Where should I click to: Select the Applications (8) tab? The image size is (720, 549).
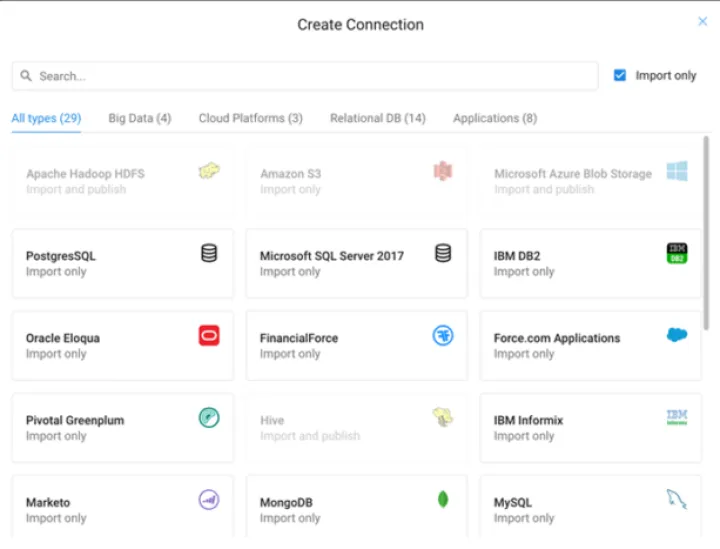494,118
